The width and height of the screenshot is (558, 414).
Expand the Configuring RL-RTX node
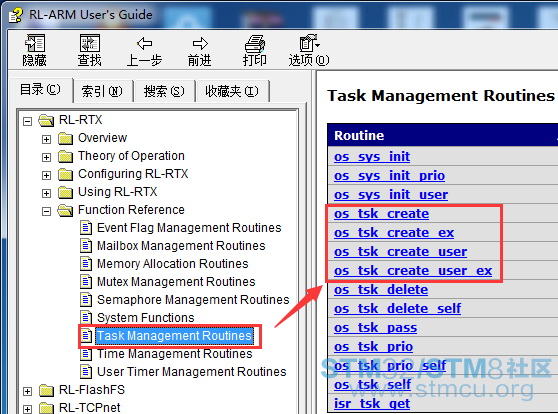point(46,175)
